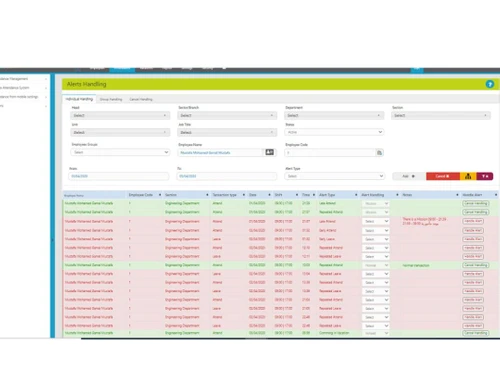Screen dimensions: 500x375
Task: Click Cancel Handling in Comming in Vacation row
Action: coord(476,333)
